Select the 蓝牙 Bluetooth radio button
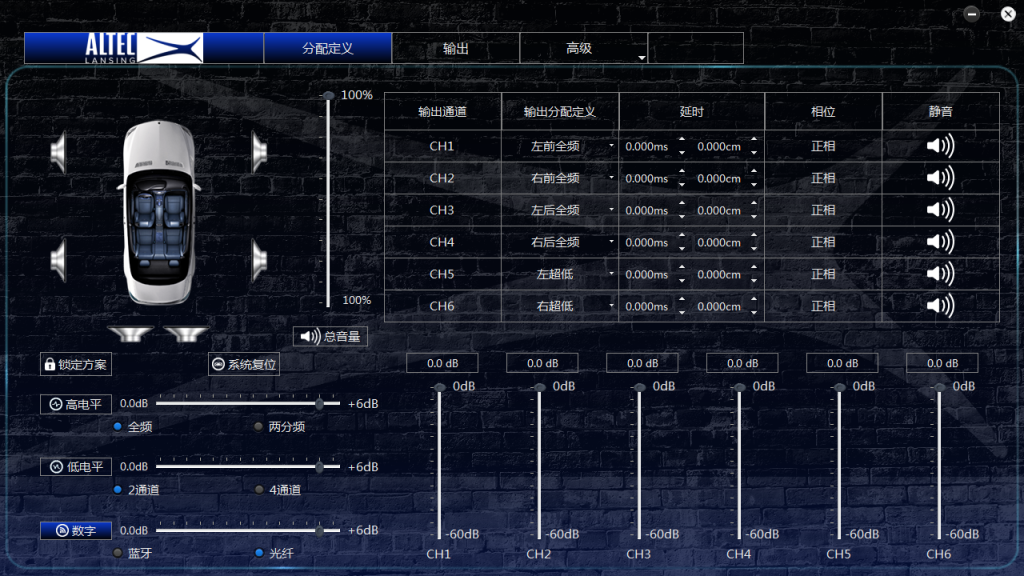This screenshot has height=576, width=1024. click(118, 552)
